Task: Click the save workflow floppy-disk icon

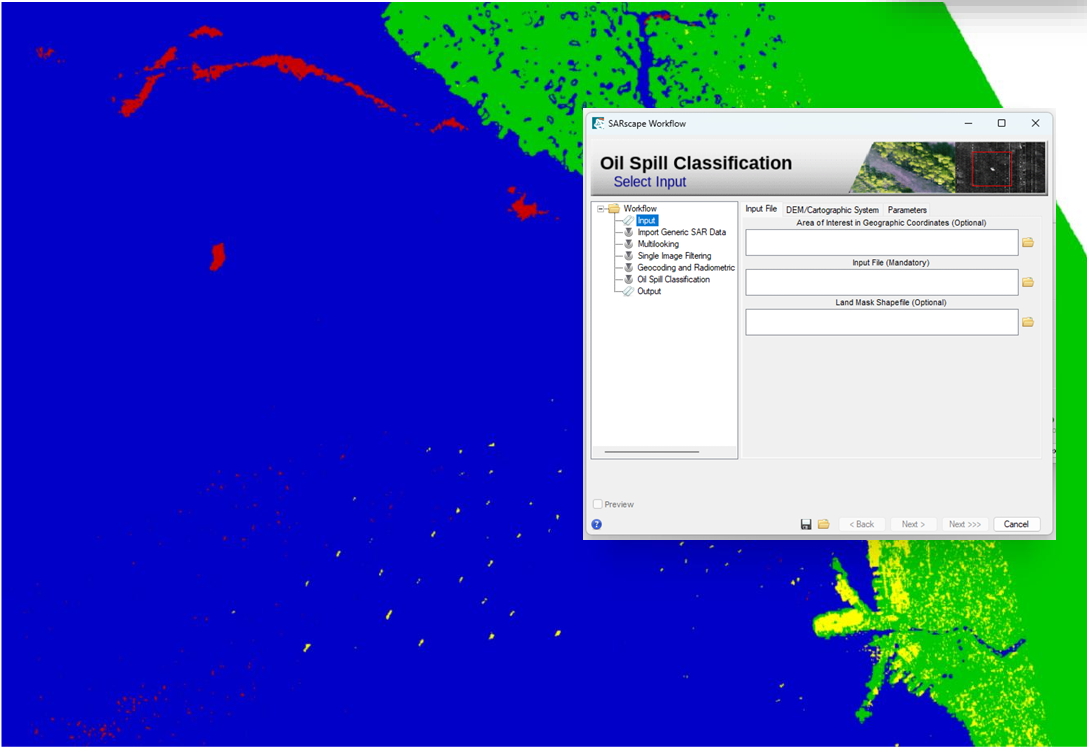Action: click(806, 525)
